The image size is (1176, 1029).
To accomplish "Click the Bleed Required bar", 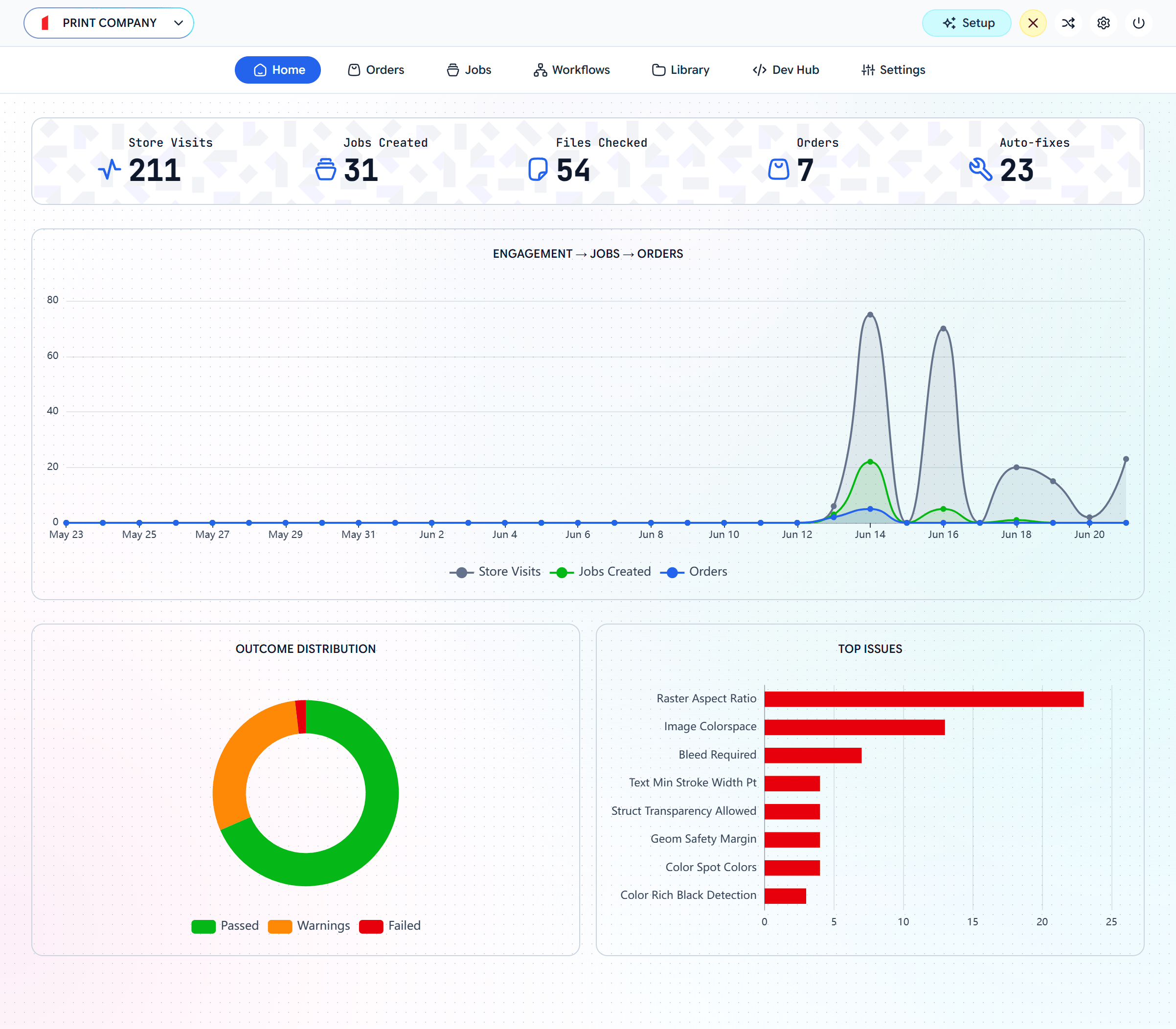I will [813, 755].
